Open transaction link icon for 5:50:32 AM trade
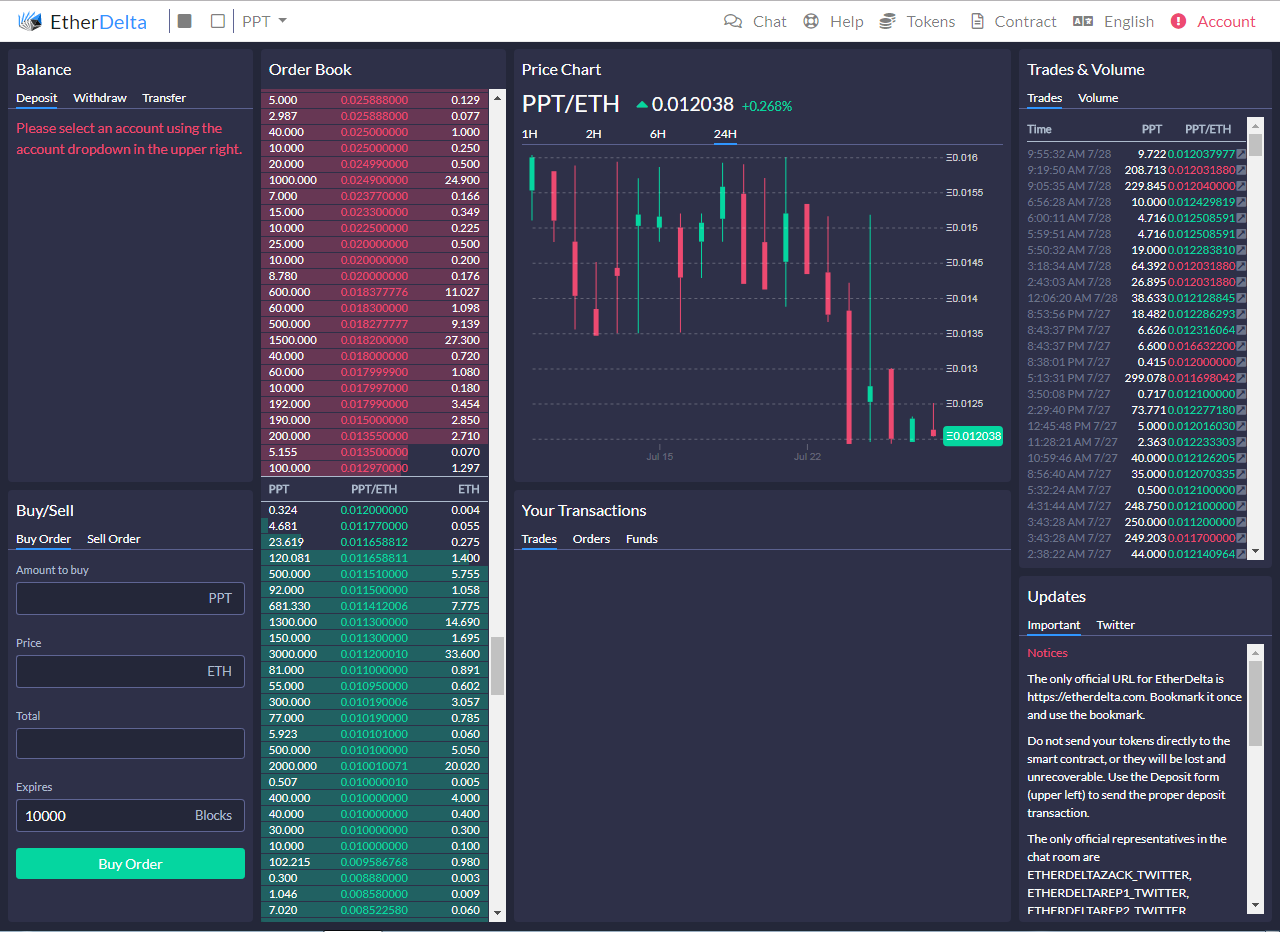Viewport: 1280px width, 932px height. tap(1242, 250)
